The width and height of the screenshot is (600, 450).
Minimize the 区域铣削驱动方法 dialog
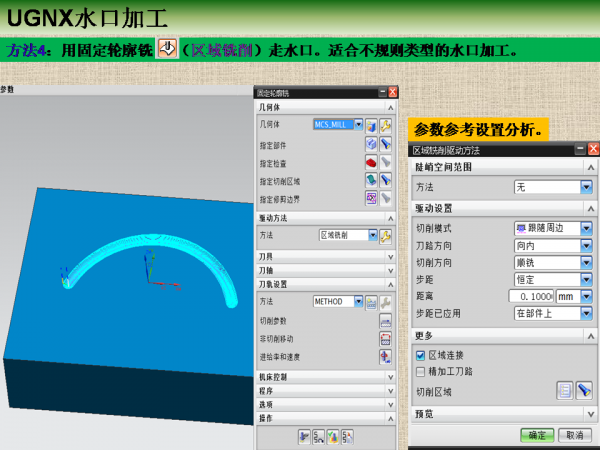pyautogui.click(x=580, y=149)
